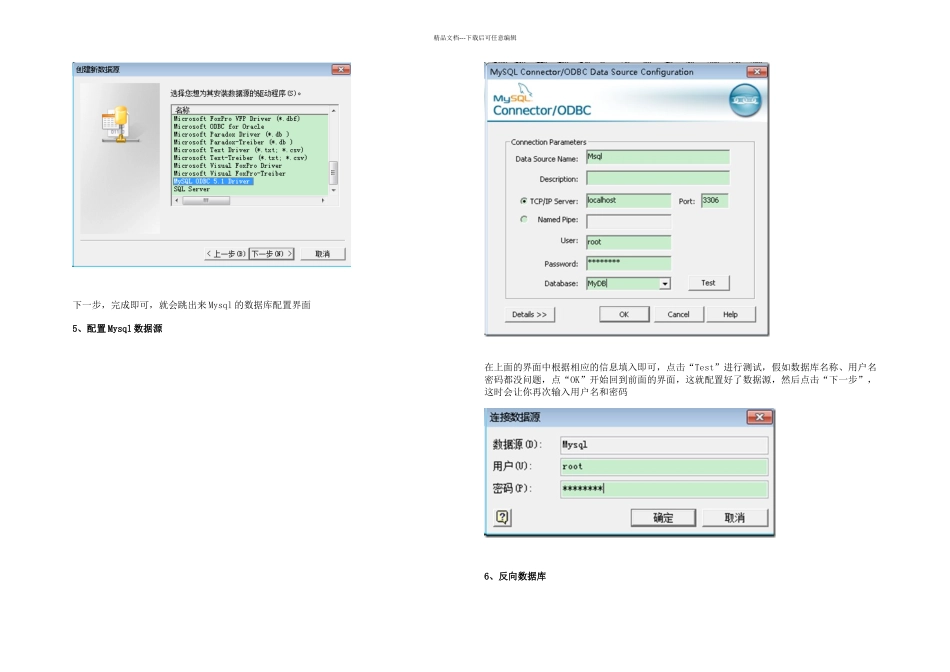950x672 pixels.
Task: Click the Named Pipe text field
Action: tap(628, 221)
